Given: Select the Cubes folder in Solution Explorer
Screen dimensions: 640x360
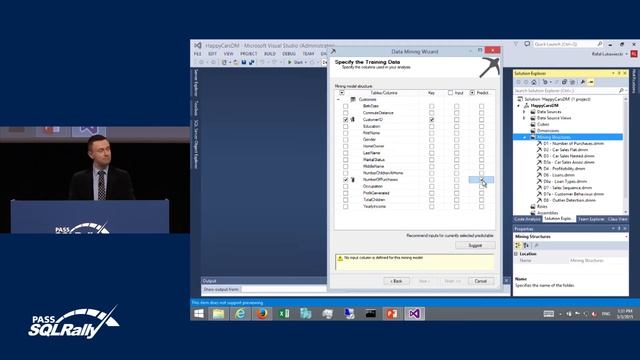Looking at the screenshot, I should [x=543, y=124].
